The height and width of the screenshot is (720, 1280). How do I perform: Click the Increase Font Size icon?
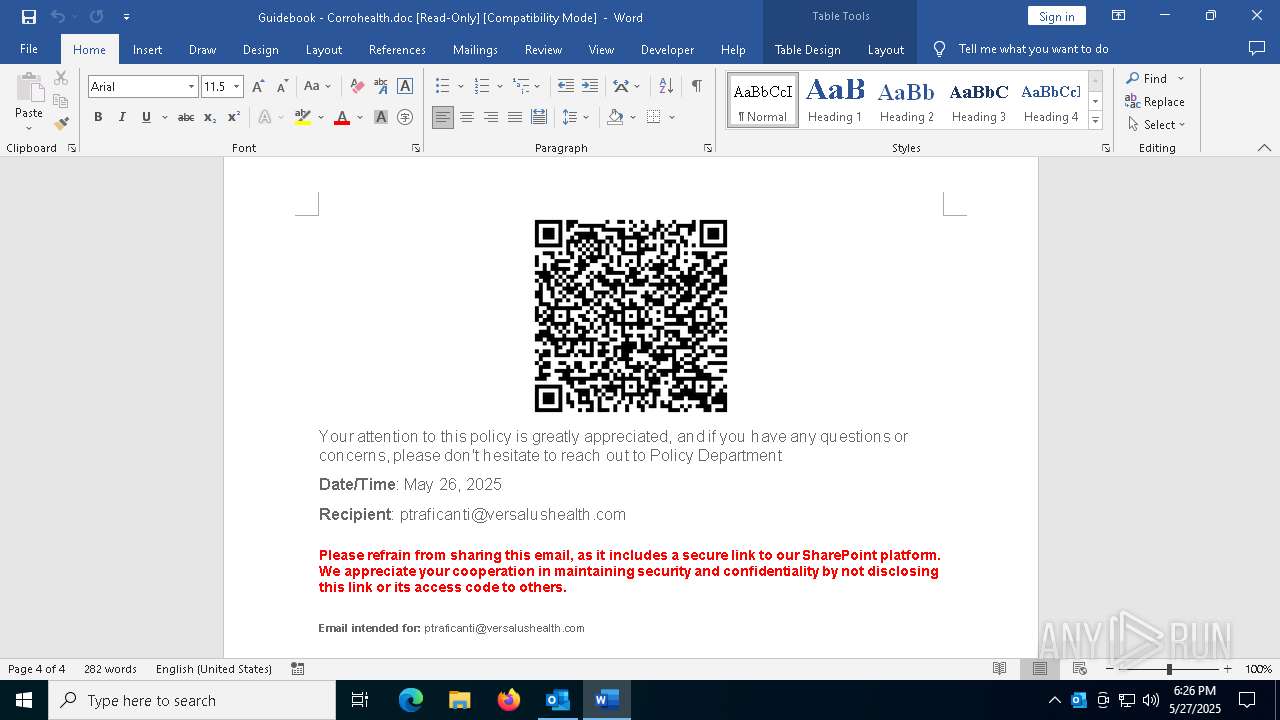click(x=259, y=87)
